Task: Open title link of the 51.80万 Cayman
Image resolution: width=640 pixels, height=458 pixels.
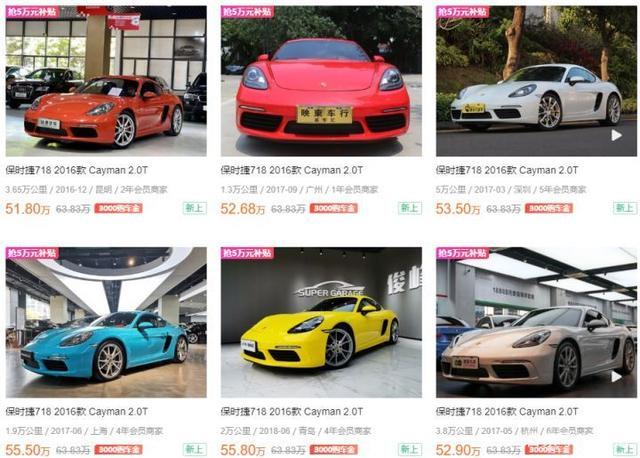Action: [77, 170]
